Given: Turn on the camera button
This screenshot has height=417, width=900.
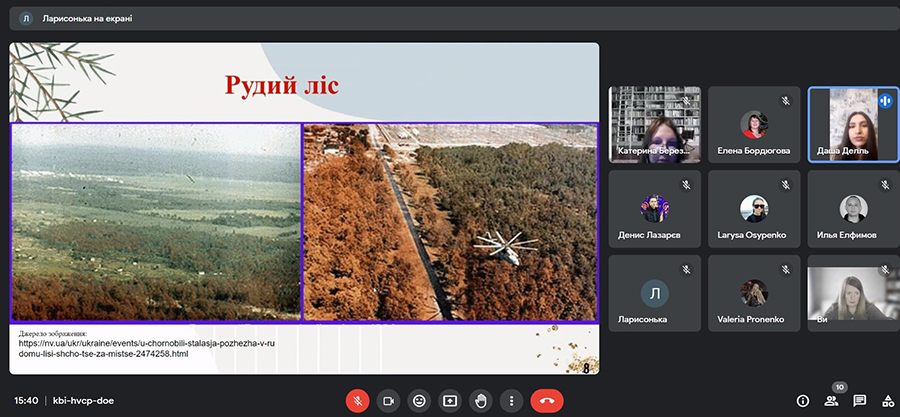Looking at the screenshot, I should point(389,401).
